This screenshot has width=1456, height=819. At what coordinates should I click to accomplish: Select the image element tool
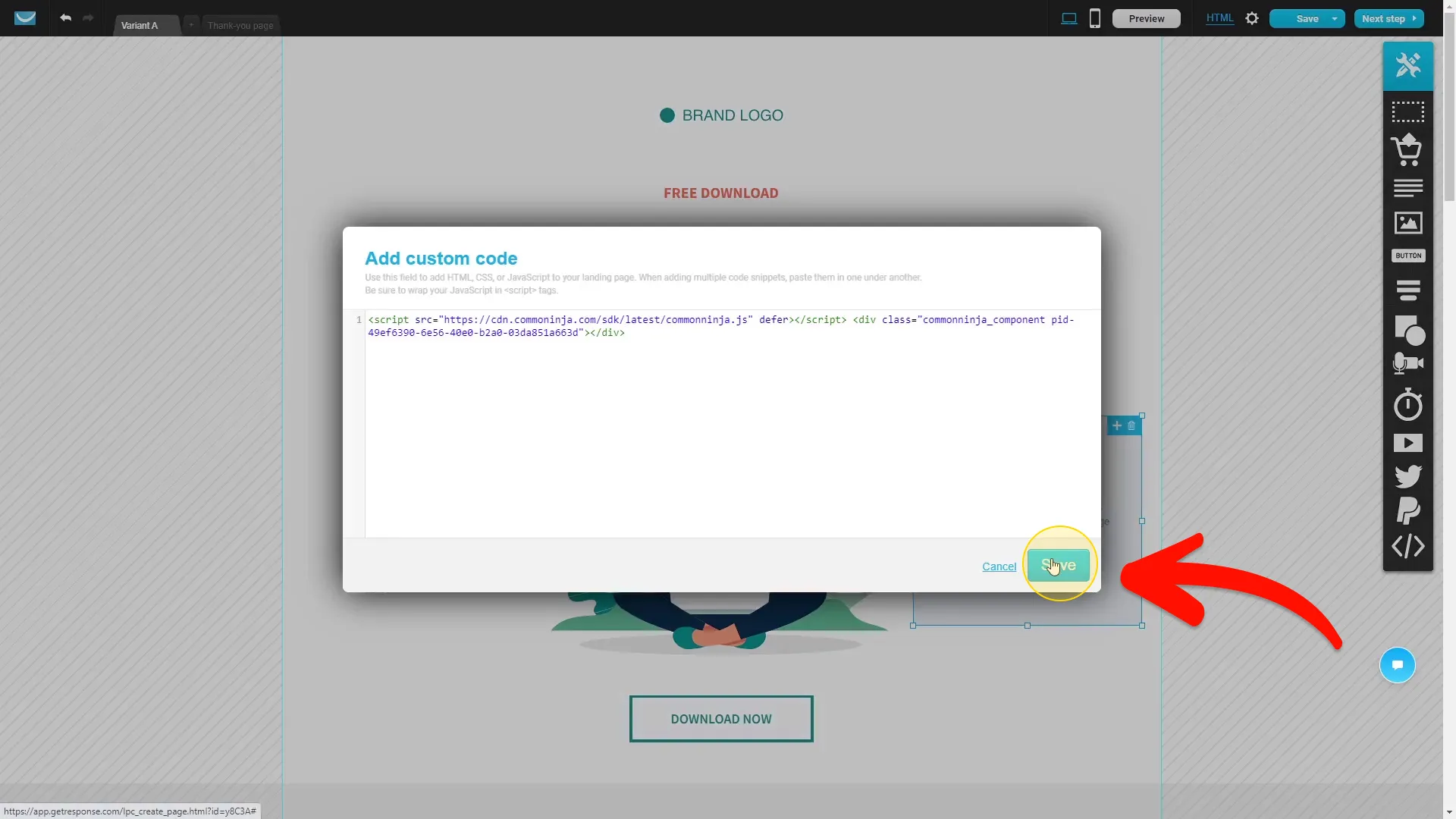[1407, 223]
